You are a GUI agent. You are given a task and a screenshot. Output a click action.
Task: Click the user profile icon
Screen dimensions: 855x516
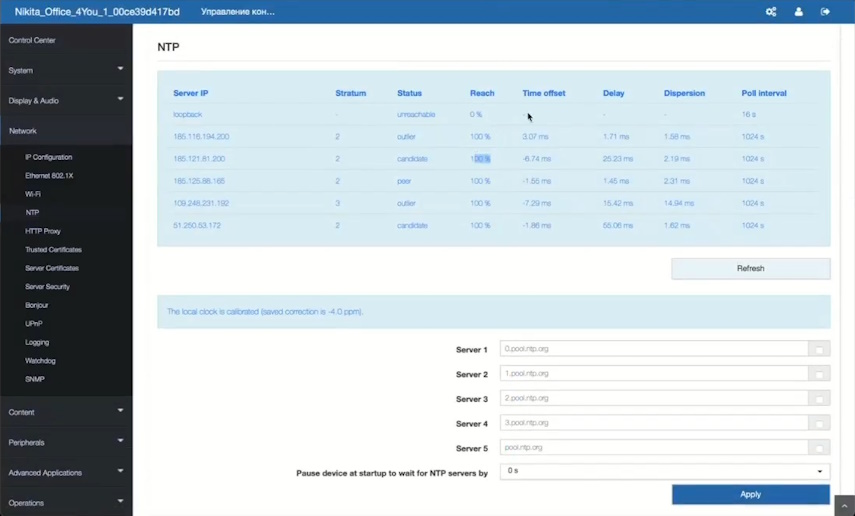pyautogui.click(x=798, y=12)
